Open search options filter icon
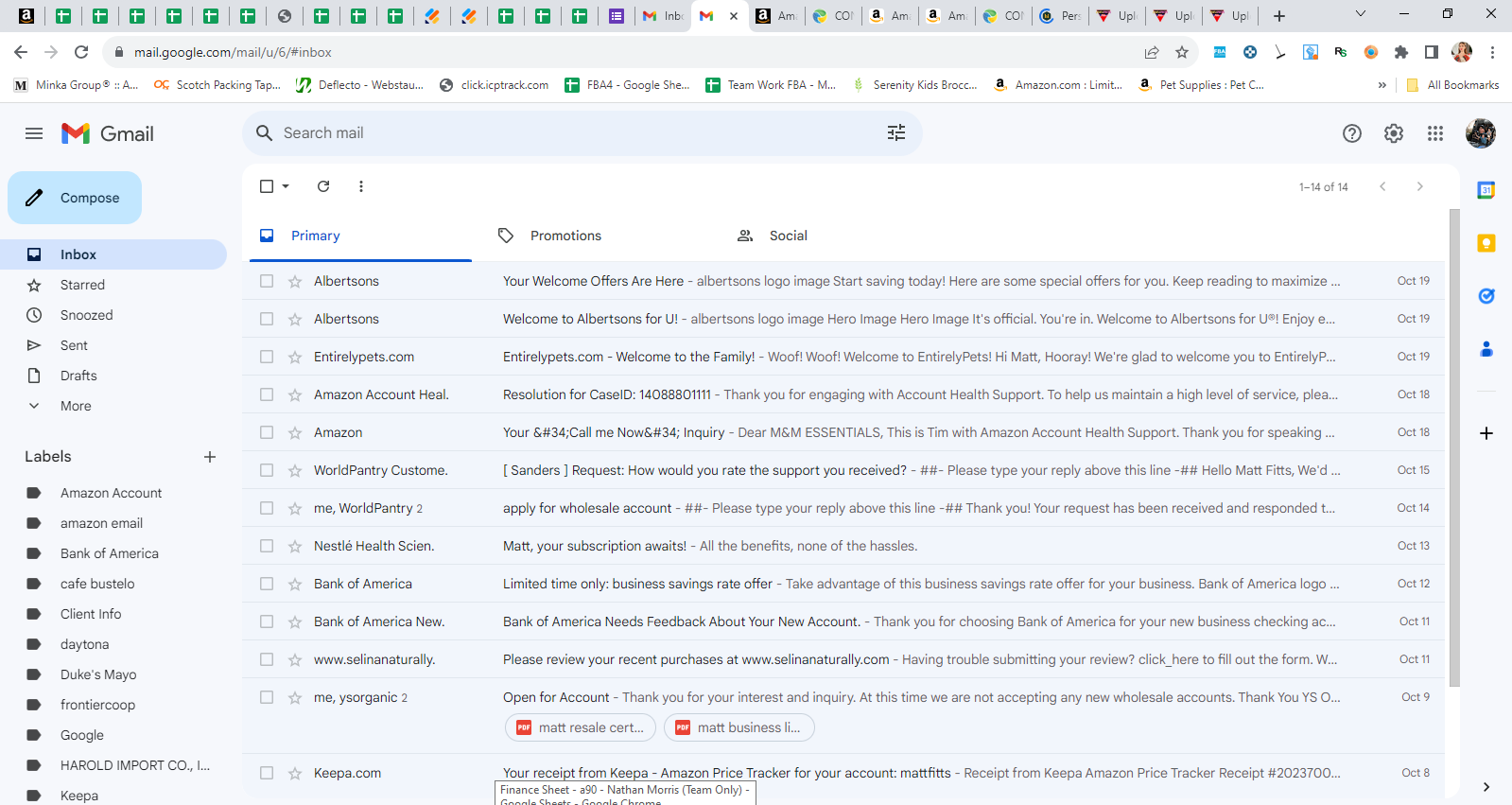 point(896,133)
